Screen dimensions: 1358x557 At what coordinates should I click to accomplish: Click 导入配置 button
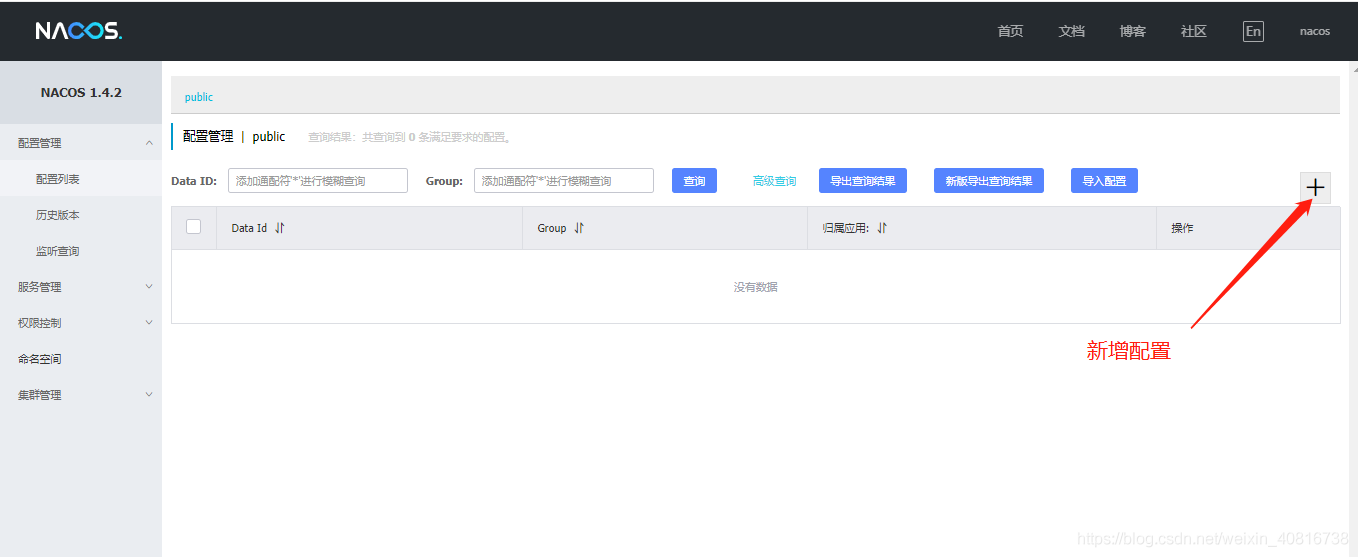(1104, 181)
